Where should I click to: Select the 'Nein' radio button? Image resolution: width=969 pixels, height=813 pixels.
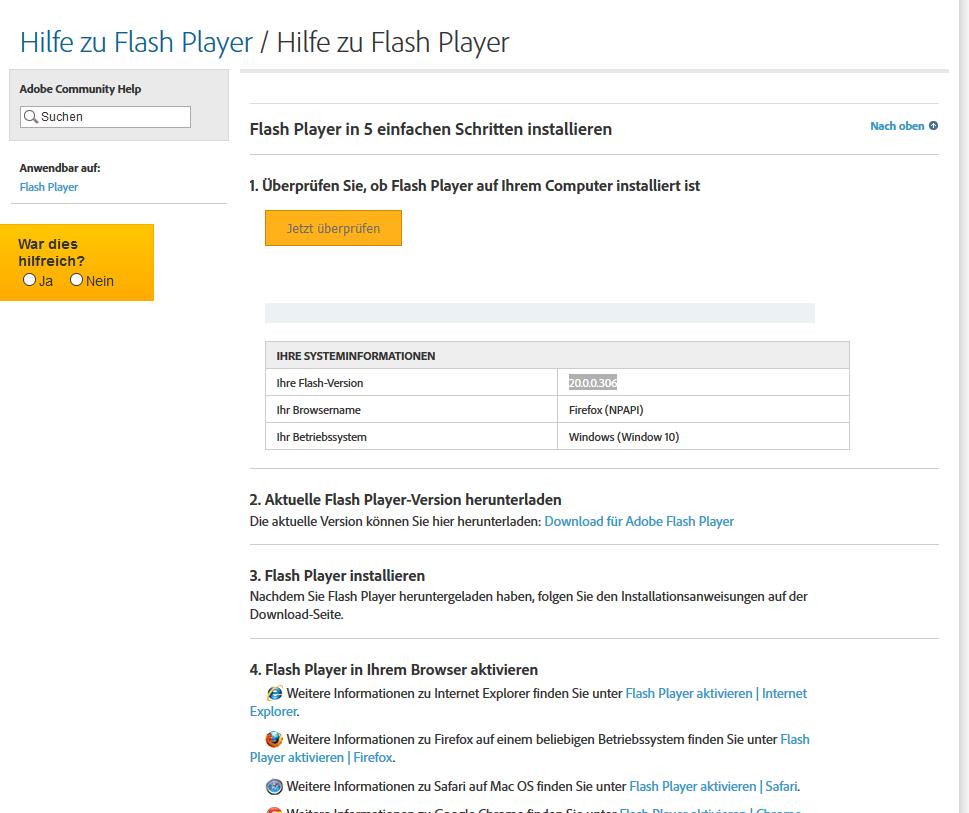[x=77, y=280]
